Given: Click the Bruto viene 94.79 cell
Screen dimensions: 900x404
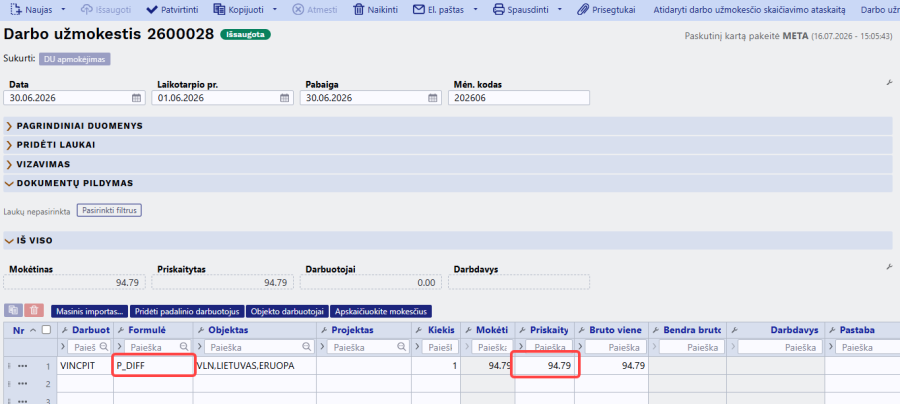Looking at the screenshot, I should (x=612, y=365).
